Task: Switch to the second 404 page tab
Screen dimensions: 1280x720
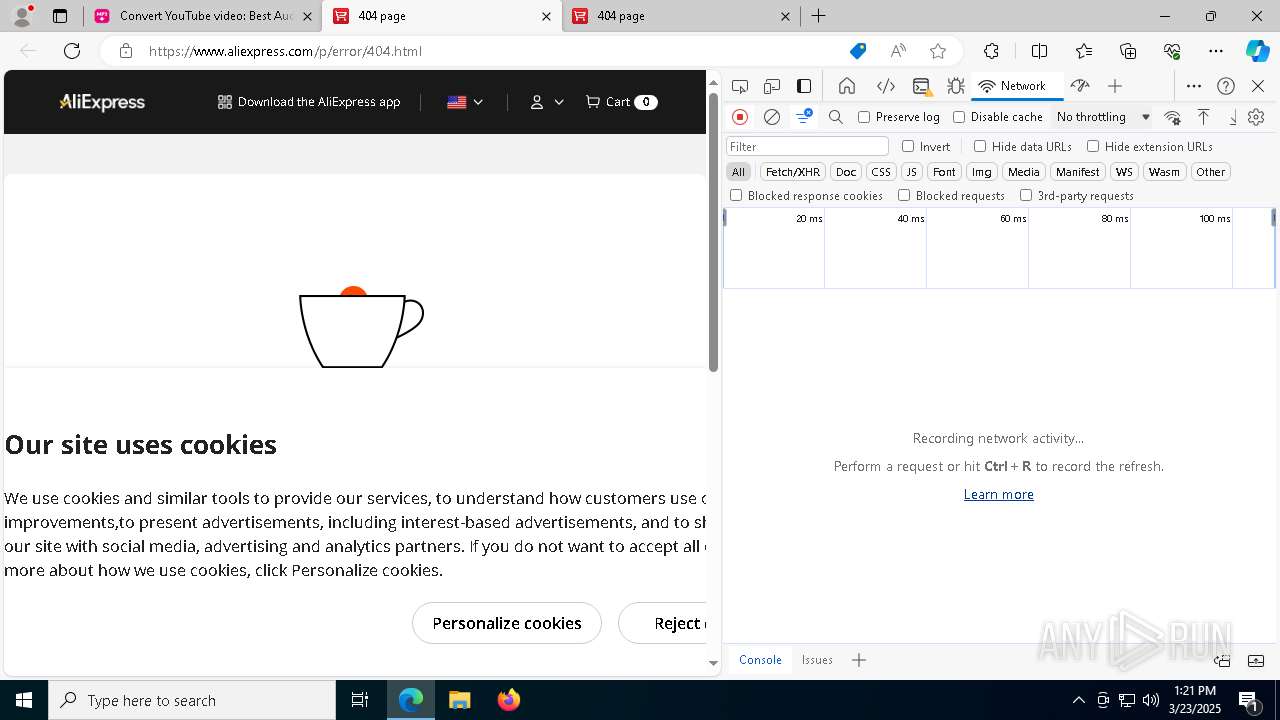Action: (681, 16)
